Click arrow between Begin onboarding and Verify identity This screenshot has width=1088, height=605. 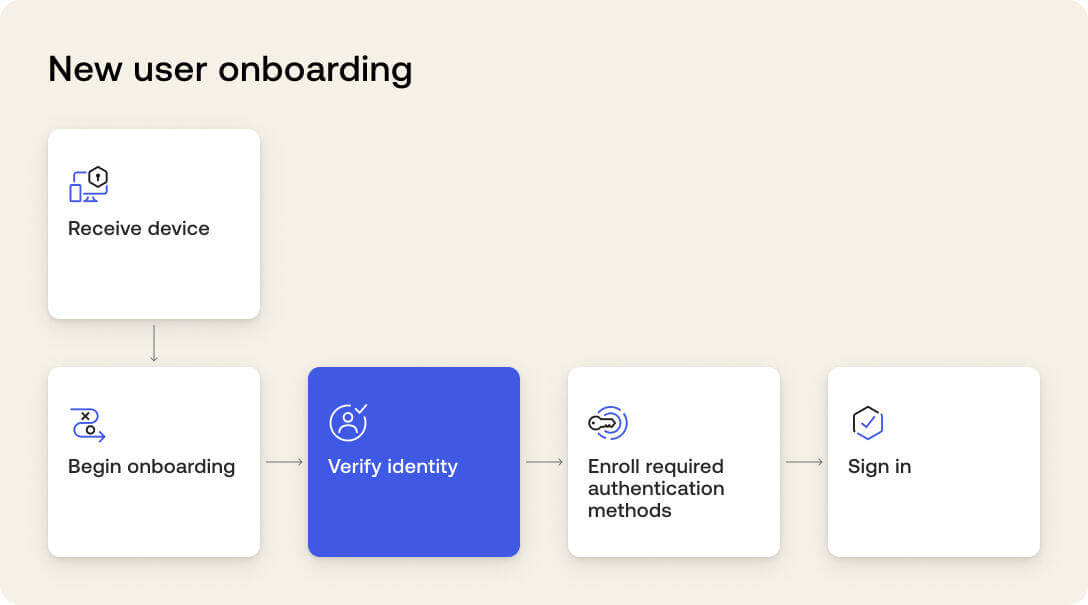pos(284,462)
